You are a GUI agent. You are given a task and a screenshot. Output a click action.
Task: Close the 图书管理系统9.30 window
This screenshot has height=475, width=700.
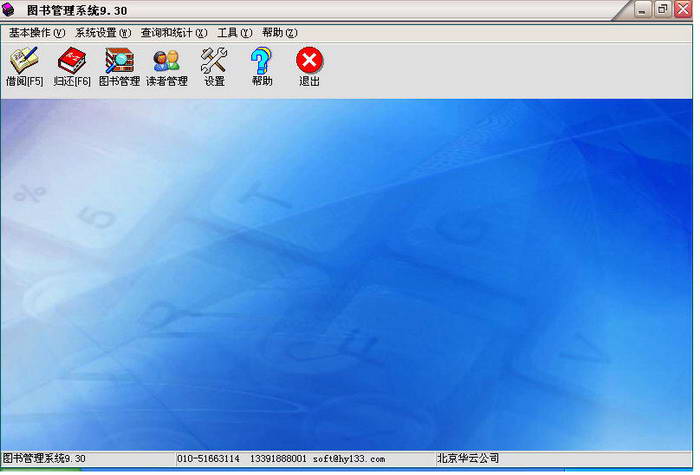tap(683, 9)
